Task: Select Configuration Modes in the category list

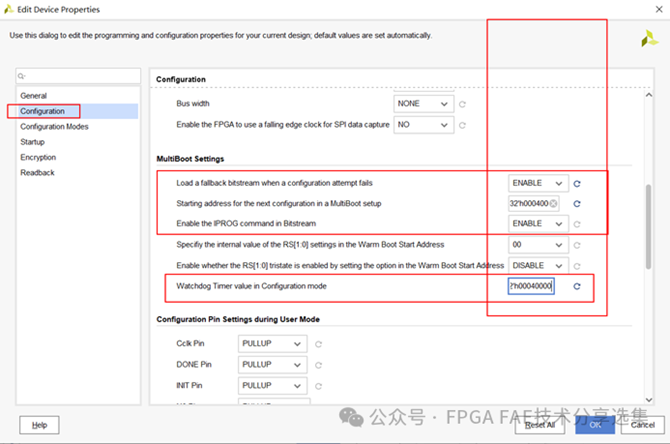Action: 54,126
